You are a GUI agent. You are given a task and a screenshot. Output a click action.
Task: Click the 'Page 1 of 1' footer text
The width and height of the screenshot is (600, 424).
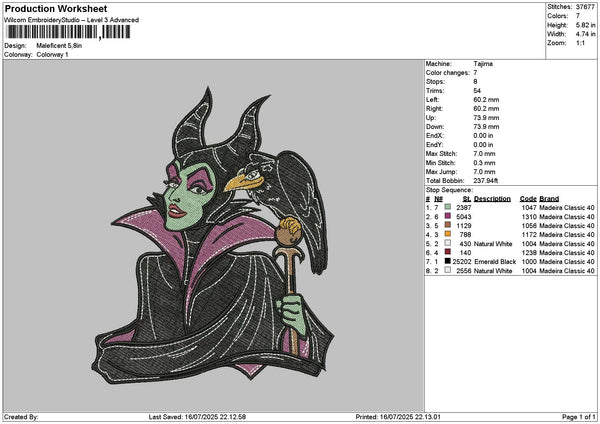(x=579, y=417)
